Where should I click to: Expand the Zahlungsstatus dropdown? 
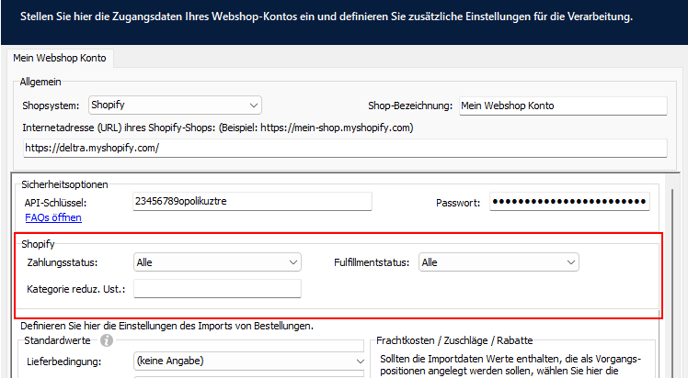[x=217, y=263]
